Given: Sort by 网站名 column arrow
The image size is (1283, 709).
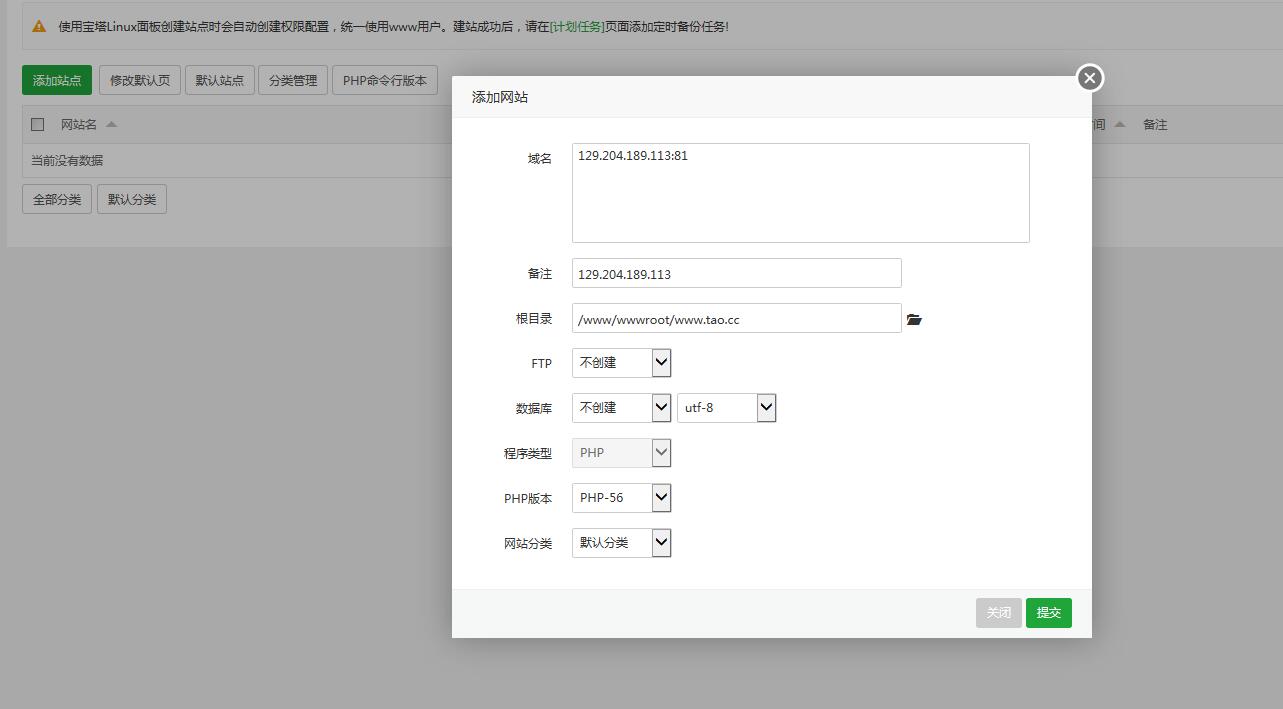Looking at the screenshot, I should tap(111, 125).
